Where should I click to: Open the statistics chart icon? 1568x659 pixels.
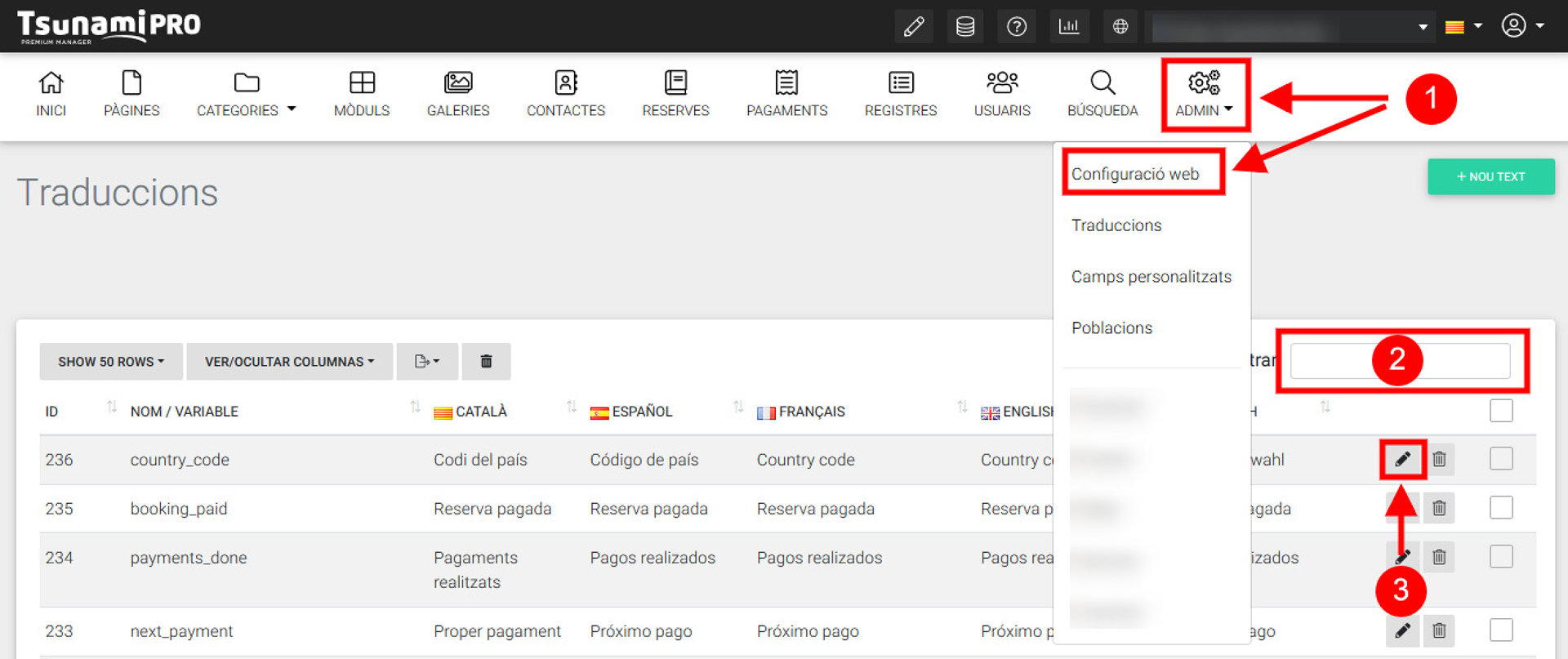tap(1068, 27)
